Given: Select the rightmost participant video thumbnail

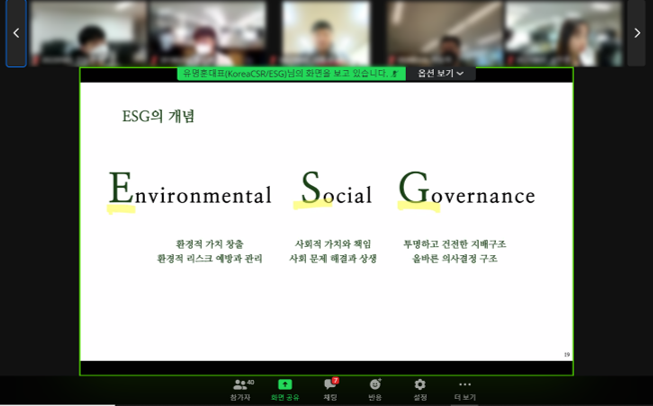Looking at the screenshot, I should tap(563, 33).
